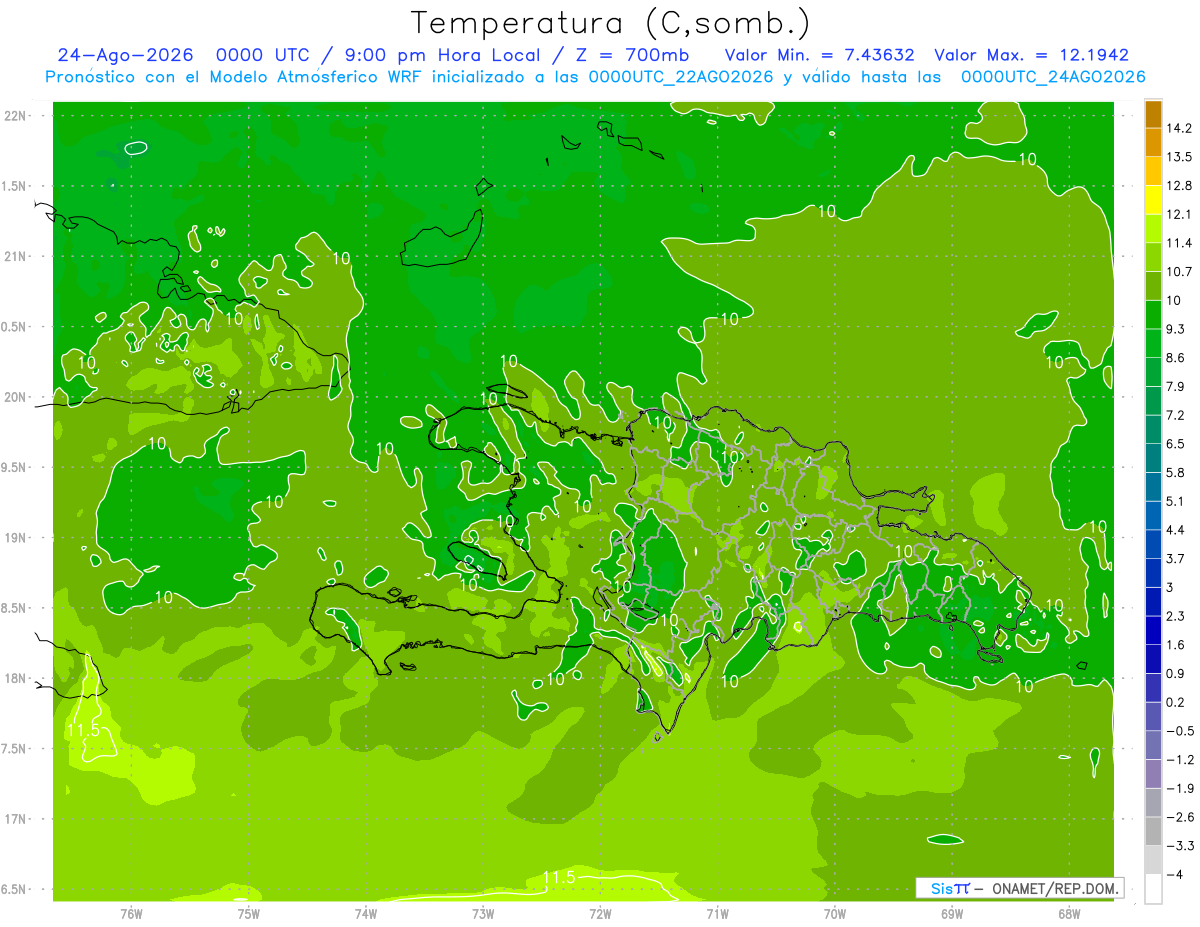Image resolution: width=1200 pixels, height=927 pixels.
Task: Click the 3.7 colorbar value
Action: click(x=1176, y=558)
